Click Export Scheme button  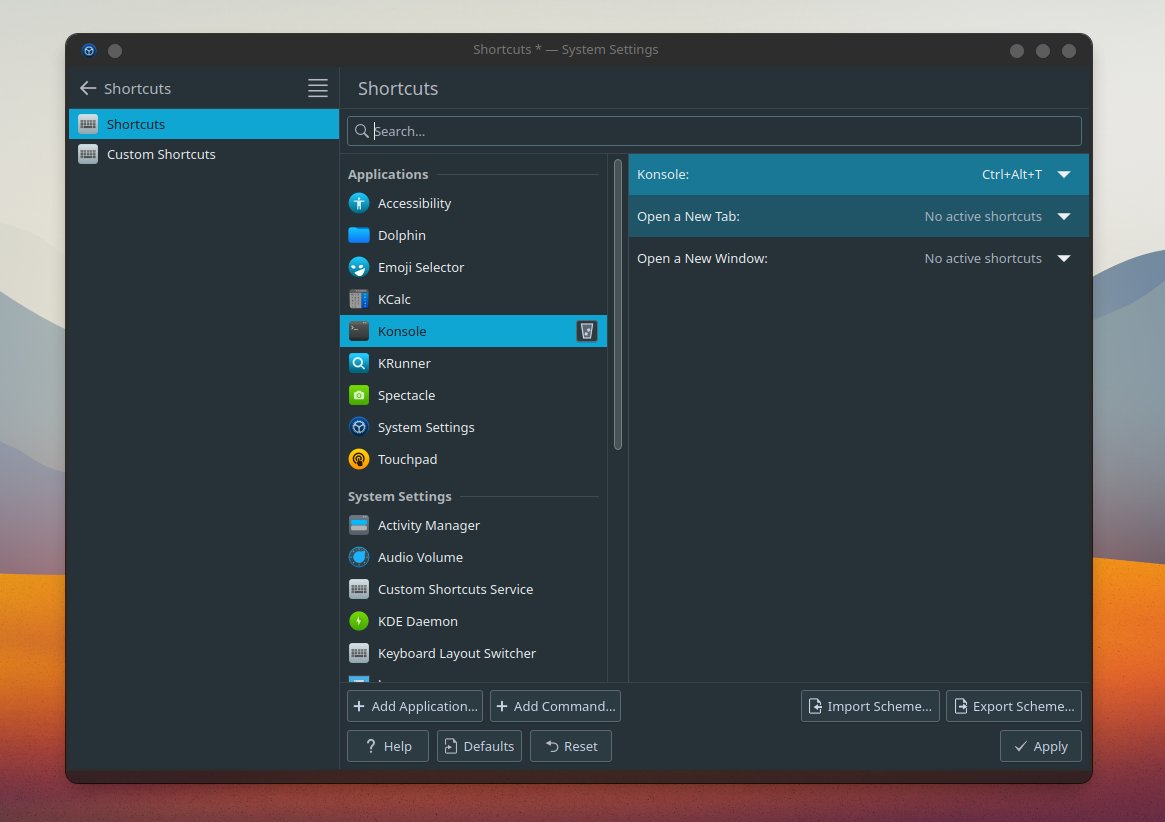tap(1013, 706)
